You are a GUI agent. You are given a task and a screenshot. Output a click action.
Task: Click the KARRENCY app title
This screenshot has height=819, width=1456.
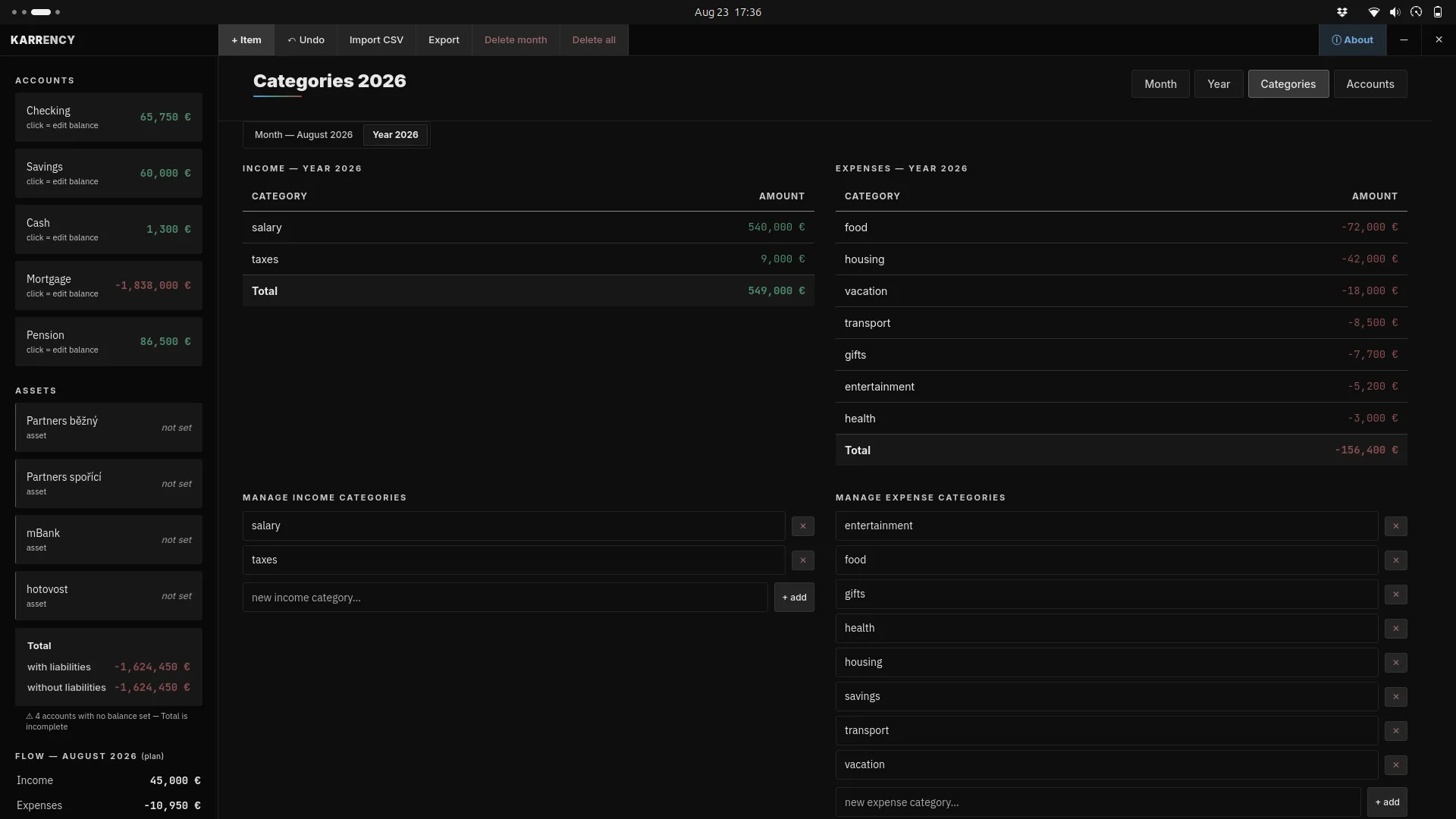pyautogui.click(x=42, y=40)
